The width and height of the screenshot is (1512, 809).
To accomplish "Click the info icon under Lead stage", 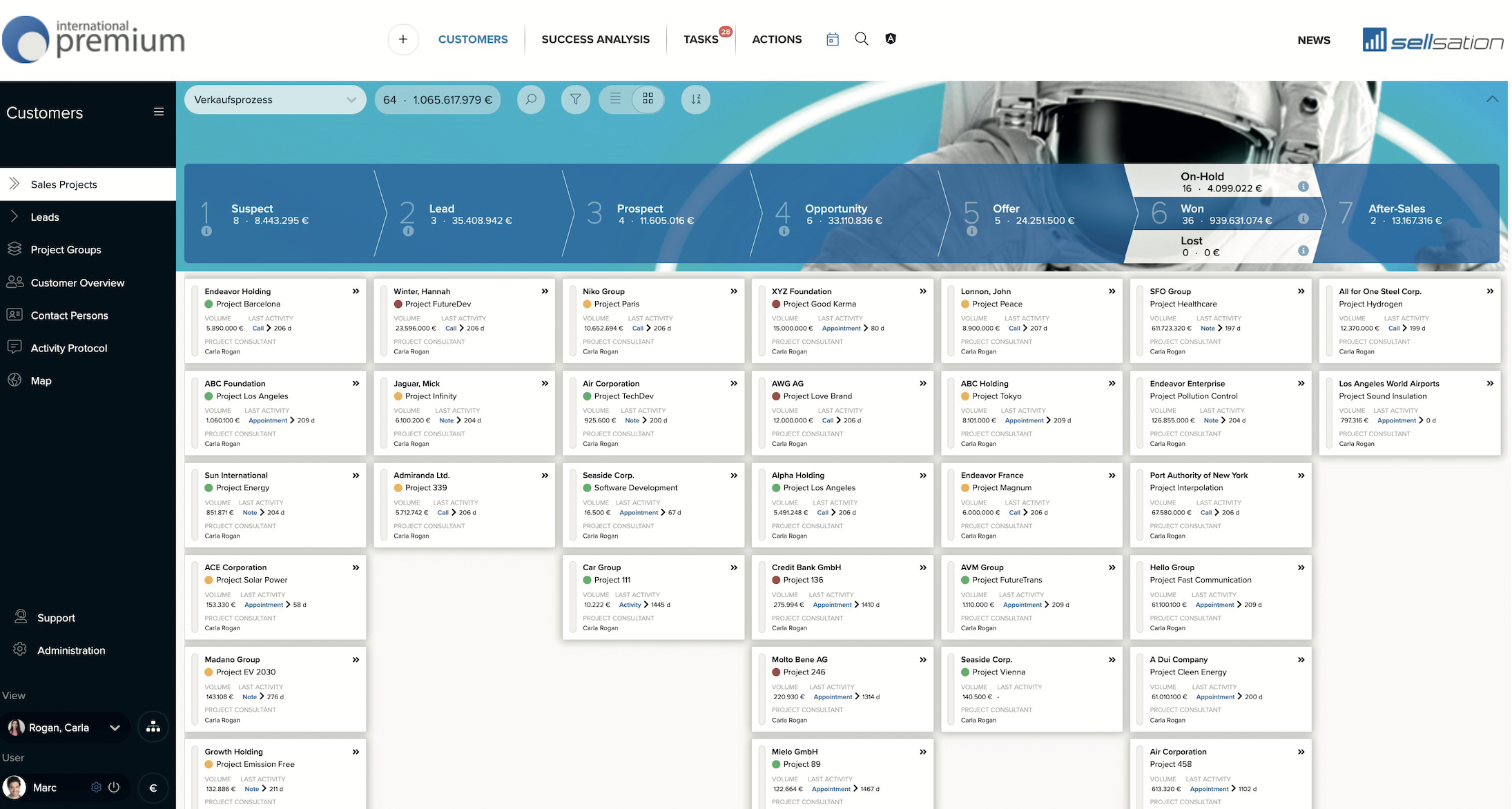I will click(x=408, y=231).
